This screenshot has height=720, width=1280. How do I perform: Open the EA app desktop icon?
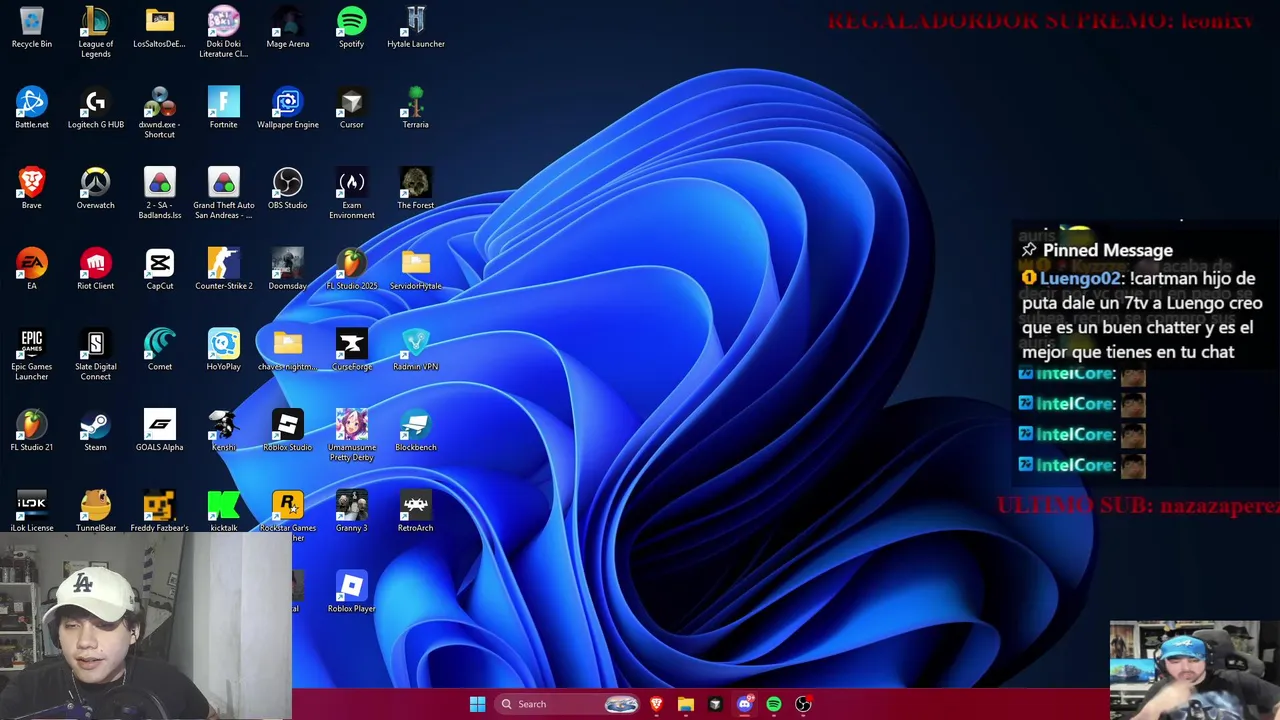click(32, 269)
